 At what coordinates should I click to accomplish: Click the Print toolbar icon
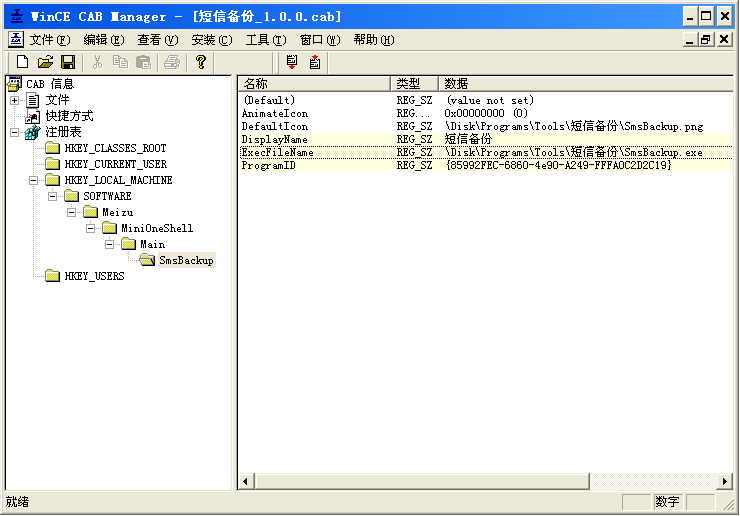coord(172,62)
